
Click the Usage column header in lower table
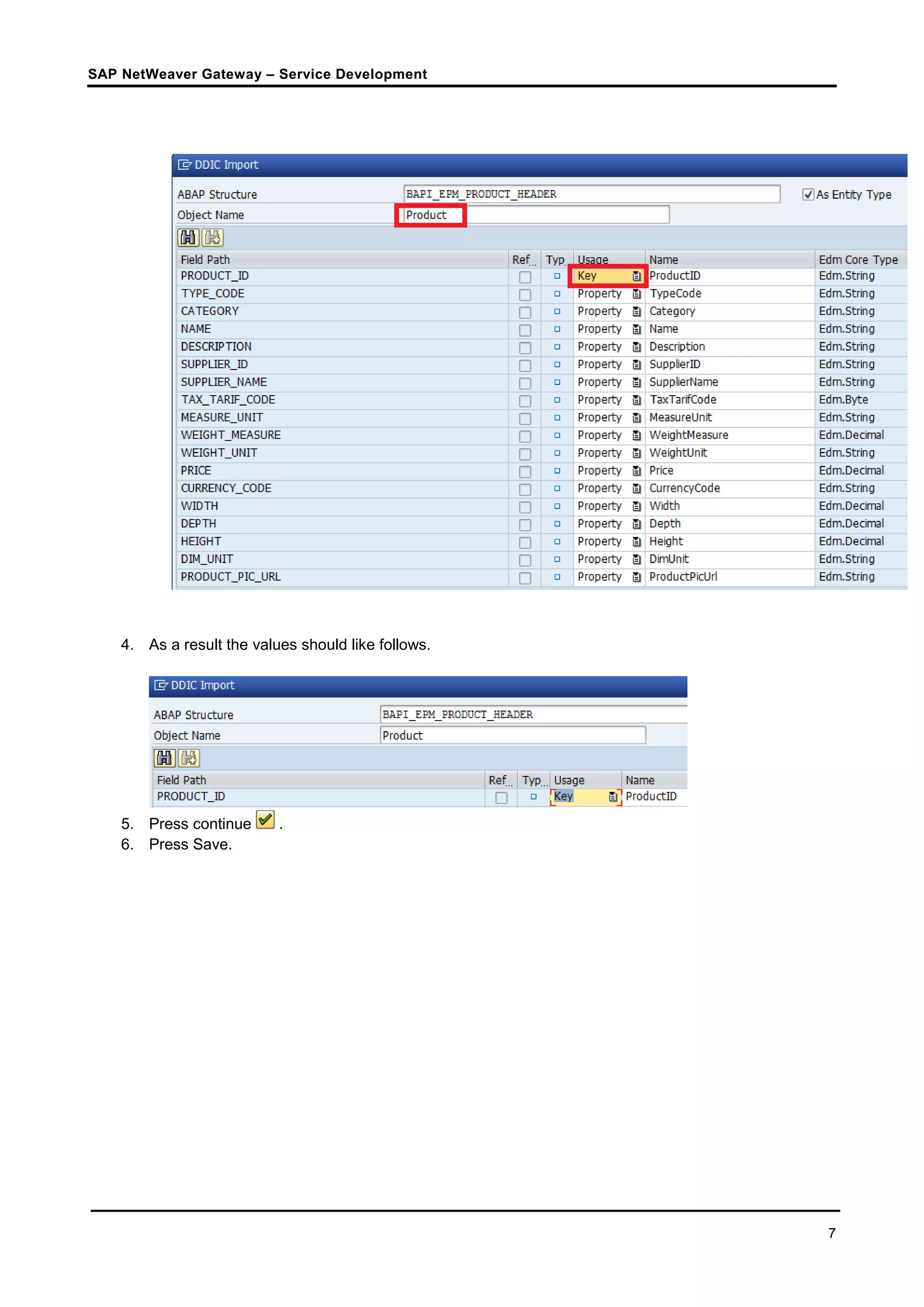586,780
